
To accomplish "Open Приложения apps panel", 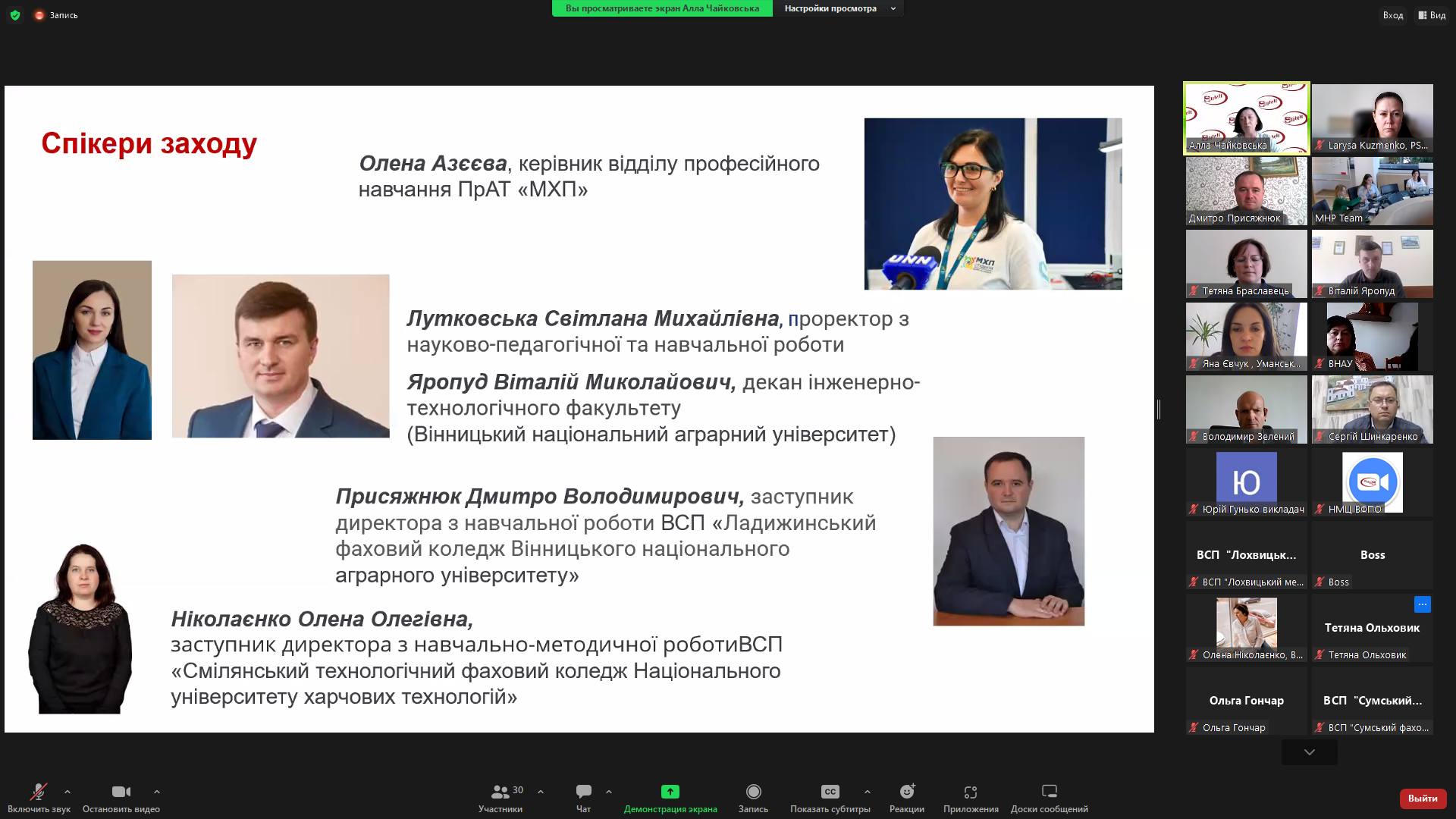I will tap(971, 799).
